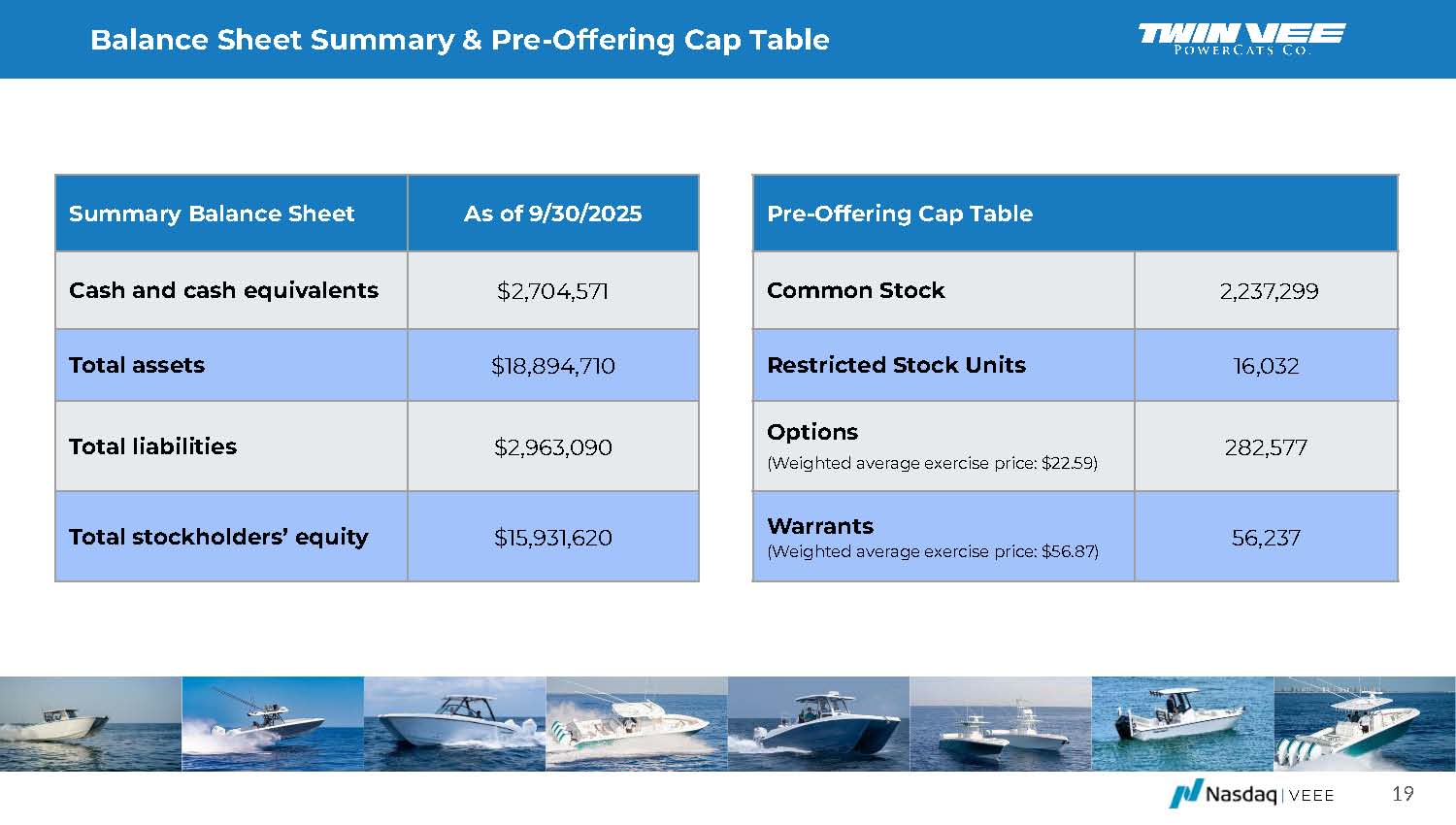Click the first boat photo on far left
The width and height of the screenshot is (1456, 825).
90,723
